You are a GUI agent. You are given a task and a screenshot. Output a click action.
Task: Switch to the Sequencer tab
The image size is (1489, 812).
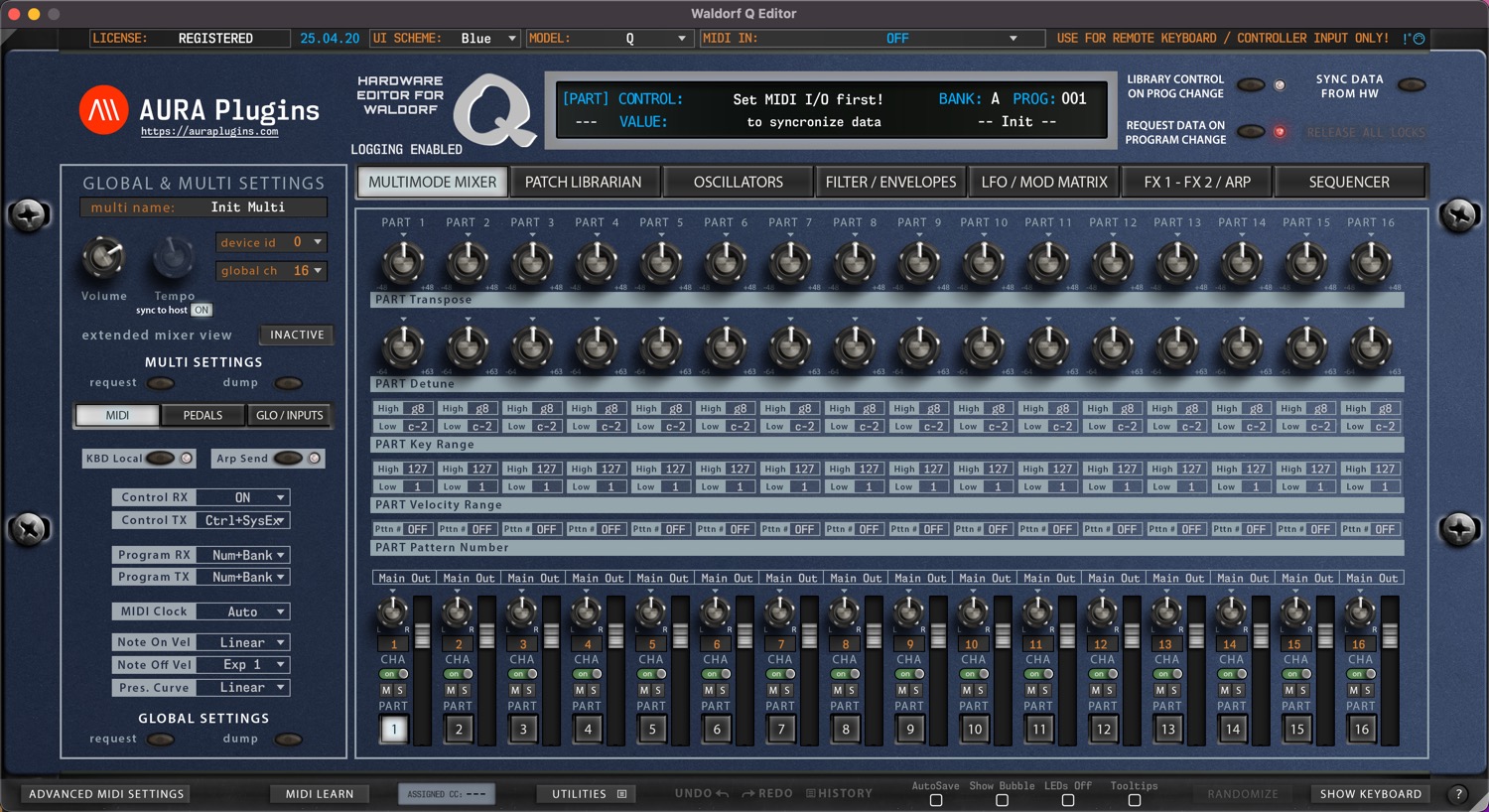pyautogui.click(x=1349, y=183)
